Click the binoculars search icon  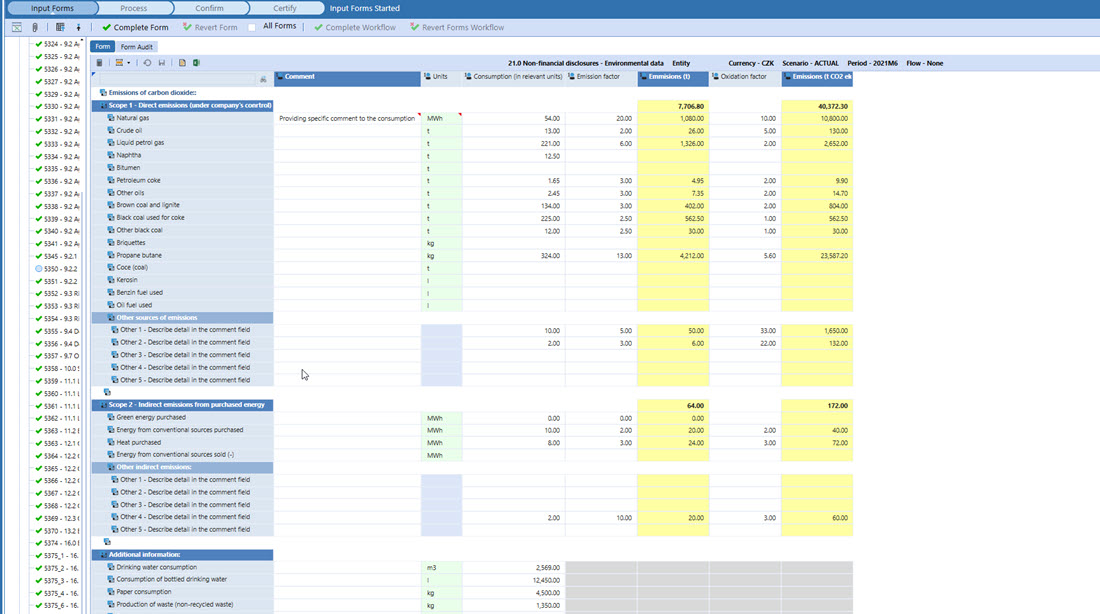(x=263, y=78)
